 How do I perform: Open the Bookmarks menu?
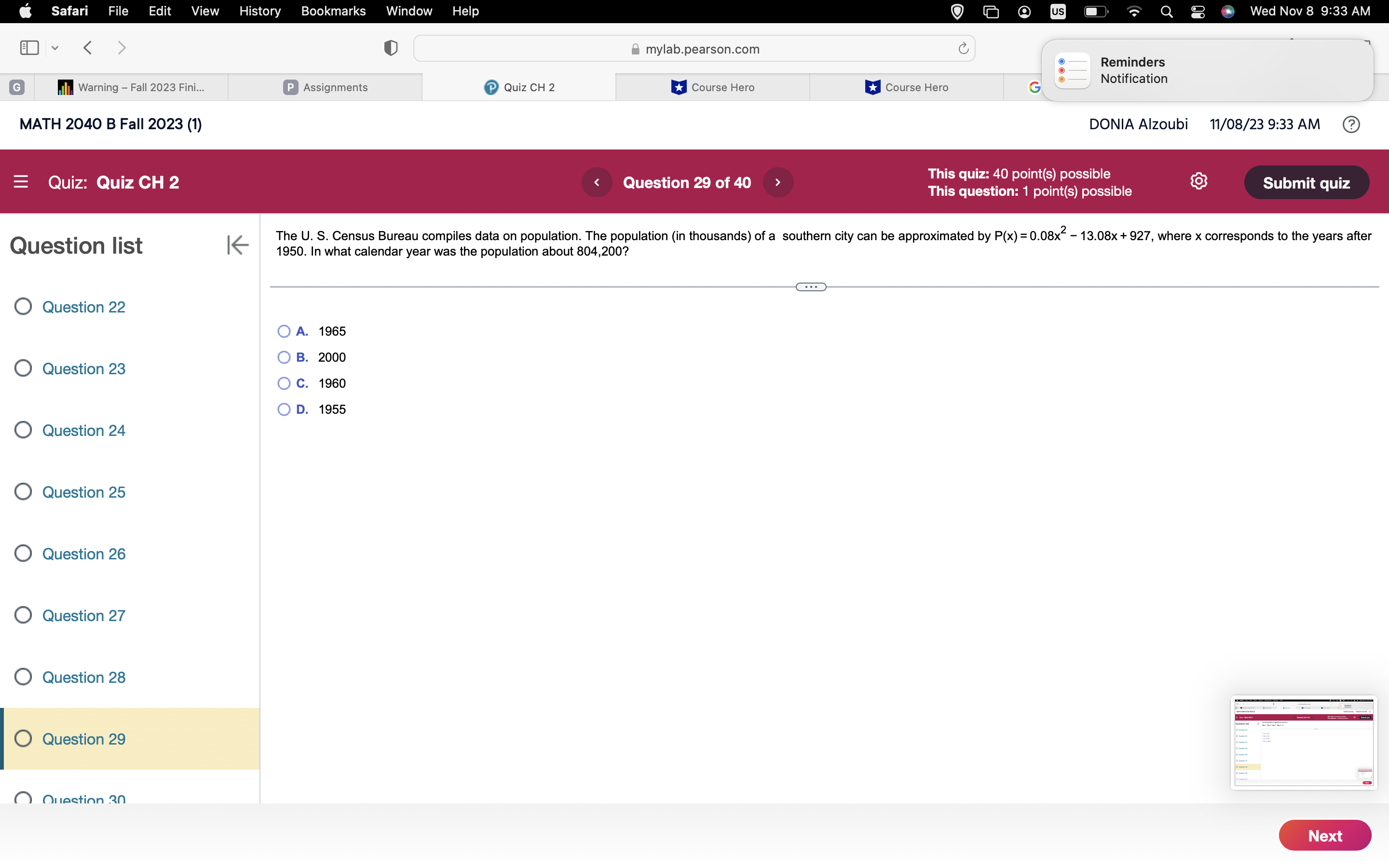(x=333, y=11)
